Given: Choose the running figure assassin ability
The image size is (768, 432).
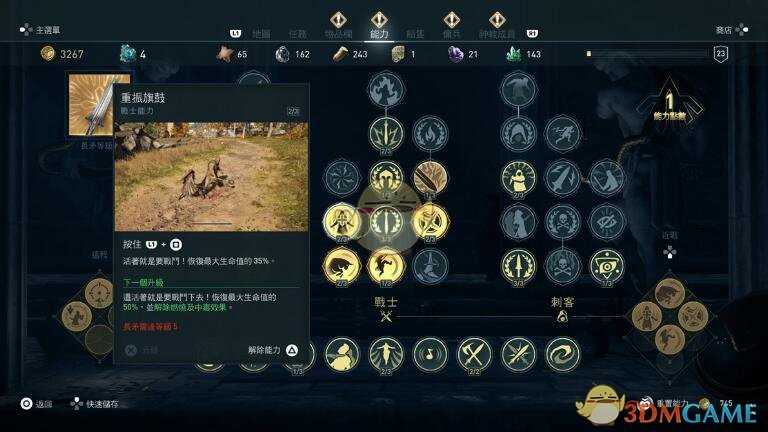Looking at the screenshot, I should pyautogui.click(x=562, y=133).
